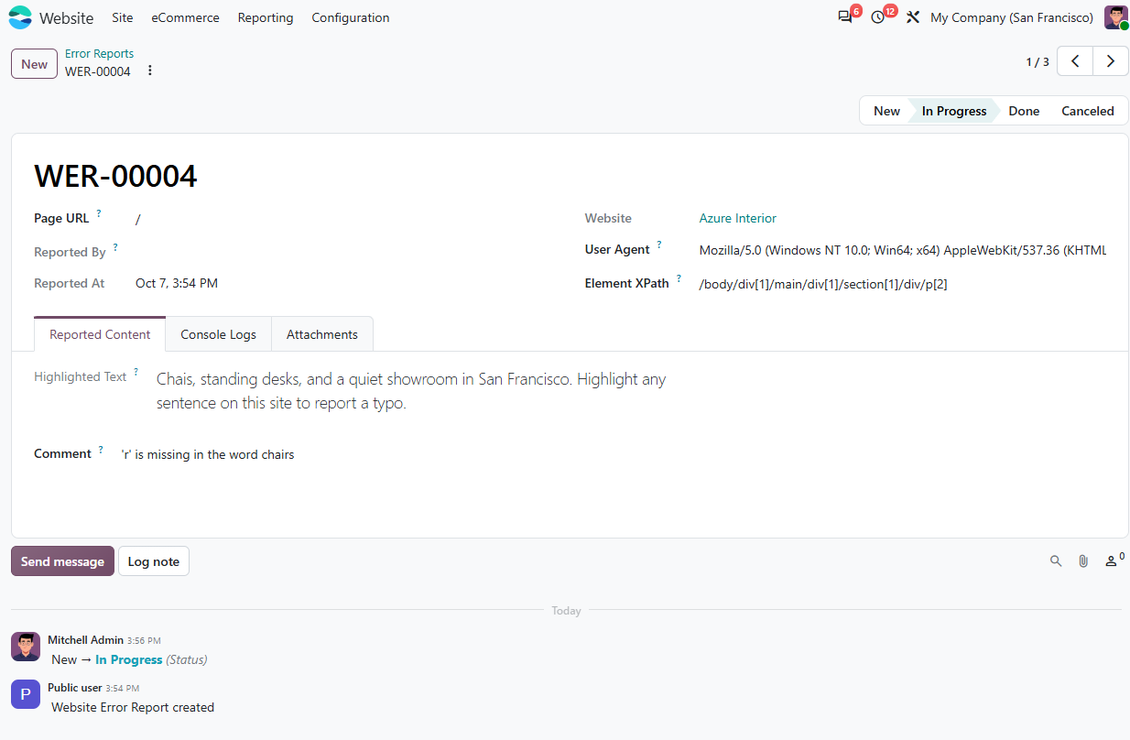Open the Site menu
The height and width of the screenshot is (740, 1130).
tap(123, 18)
